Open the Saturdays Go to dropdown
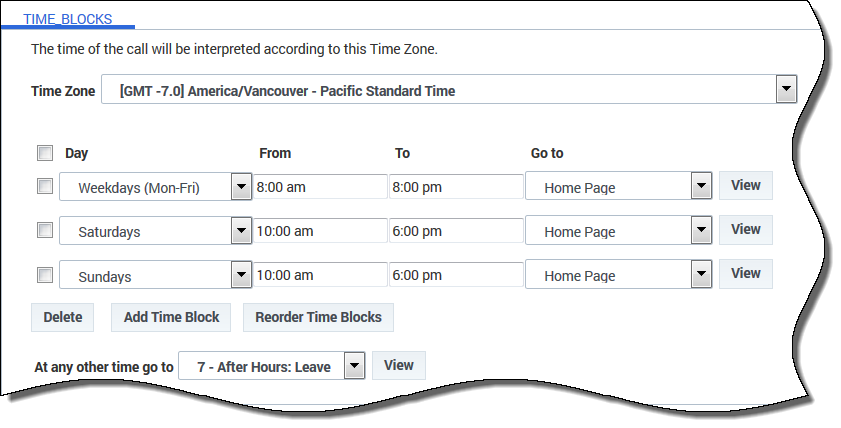Image resolution: width=841 pixels, height=428 pixels. (701, 231)
